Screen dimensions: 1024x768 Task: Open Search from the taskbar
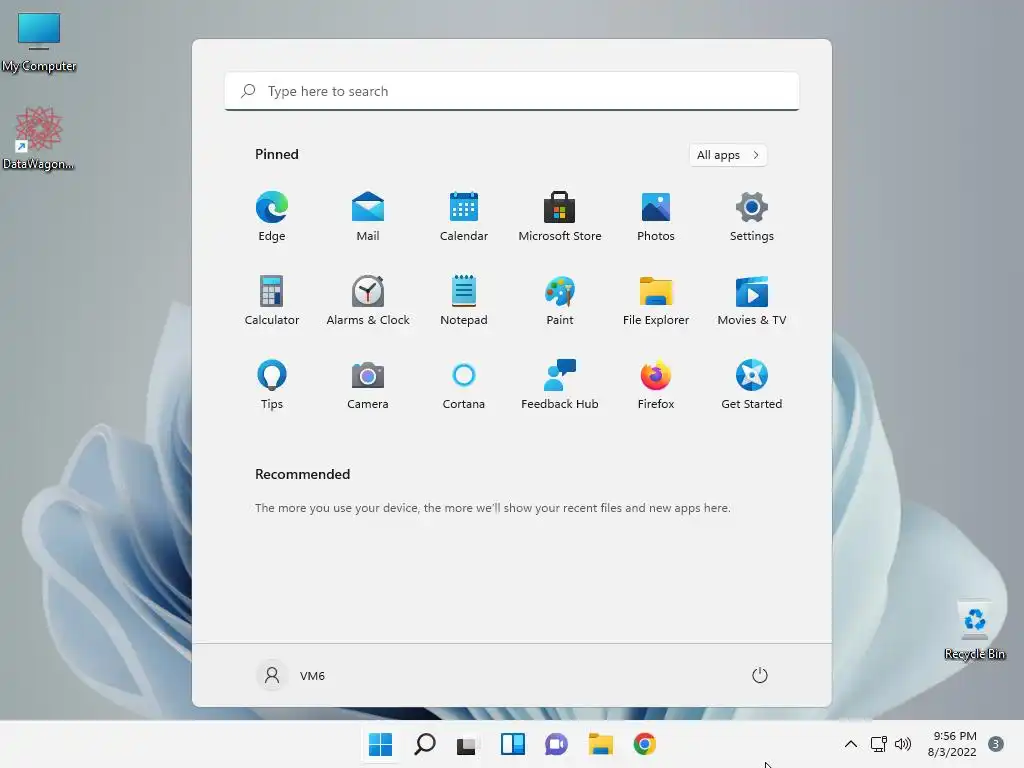tap(424, 744)
